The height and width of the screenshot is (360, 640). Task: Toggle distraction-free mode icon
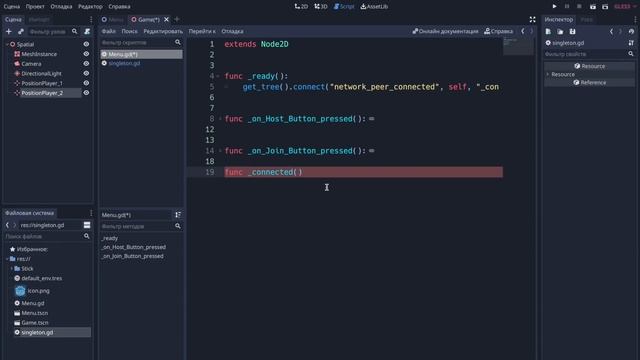533,19
